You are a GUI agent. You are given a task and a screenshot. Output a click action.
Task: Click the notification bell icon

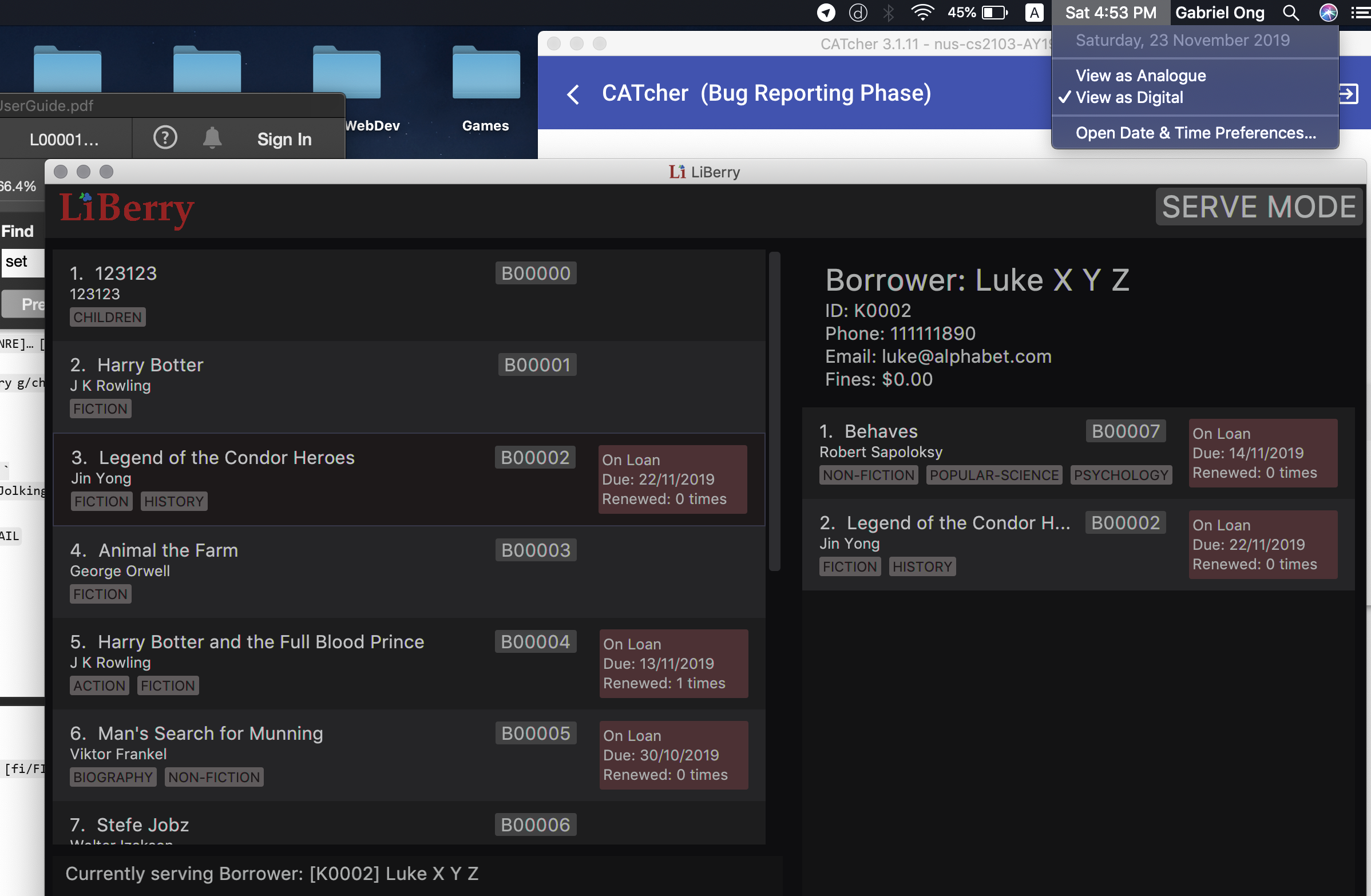click(212, 138)
